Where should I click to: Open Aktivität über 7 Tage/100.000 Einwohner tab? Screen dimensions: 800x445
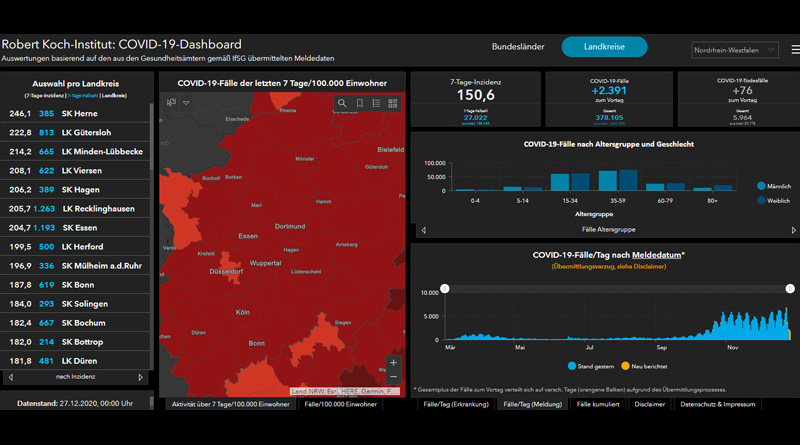(231, 404)
